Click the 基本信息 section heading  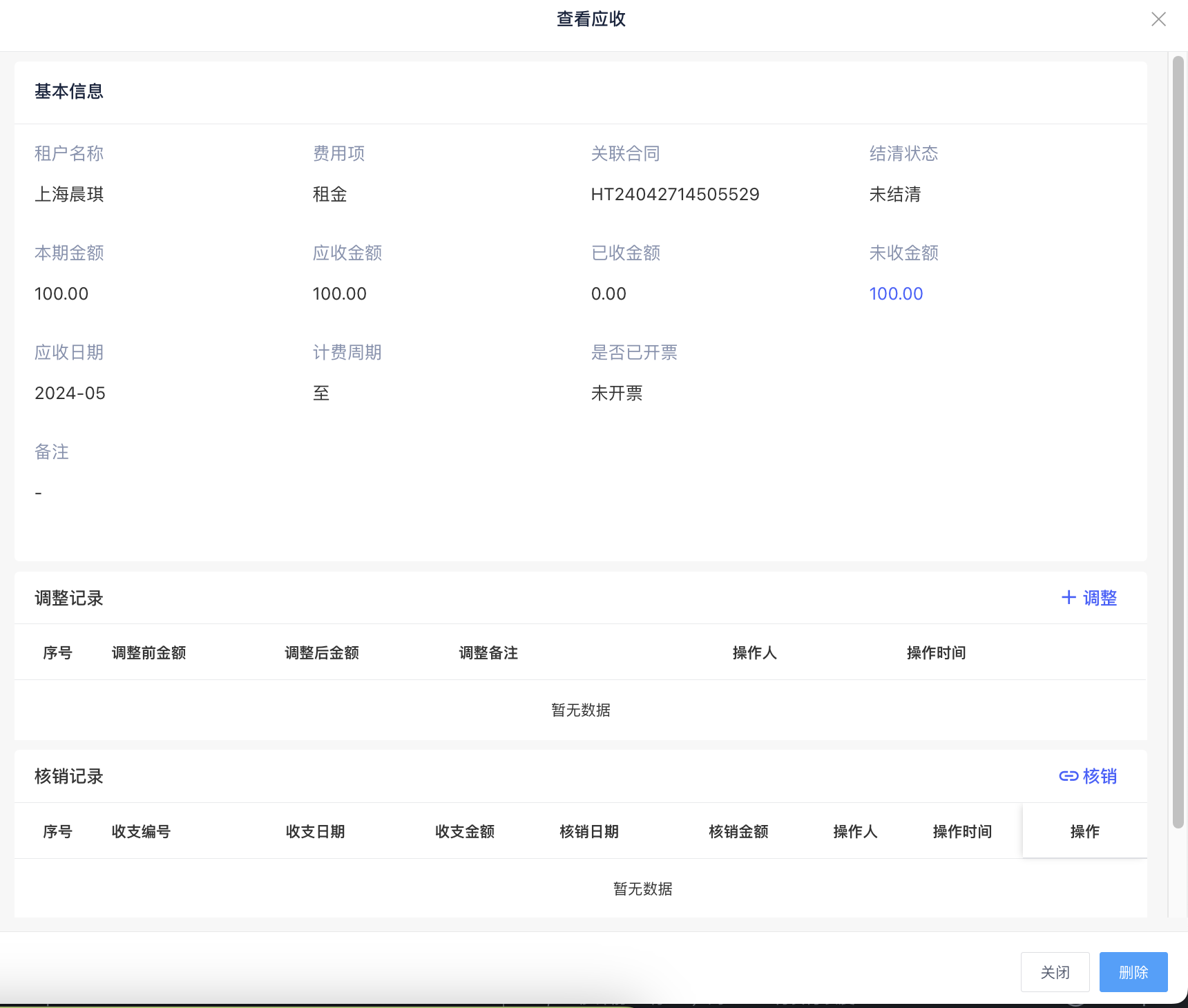[69, 92]
